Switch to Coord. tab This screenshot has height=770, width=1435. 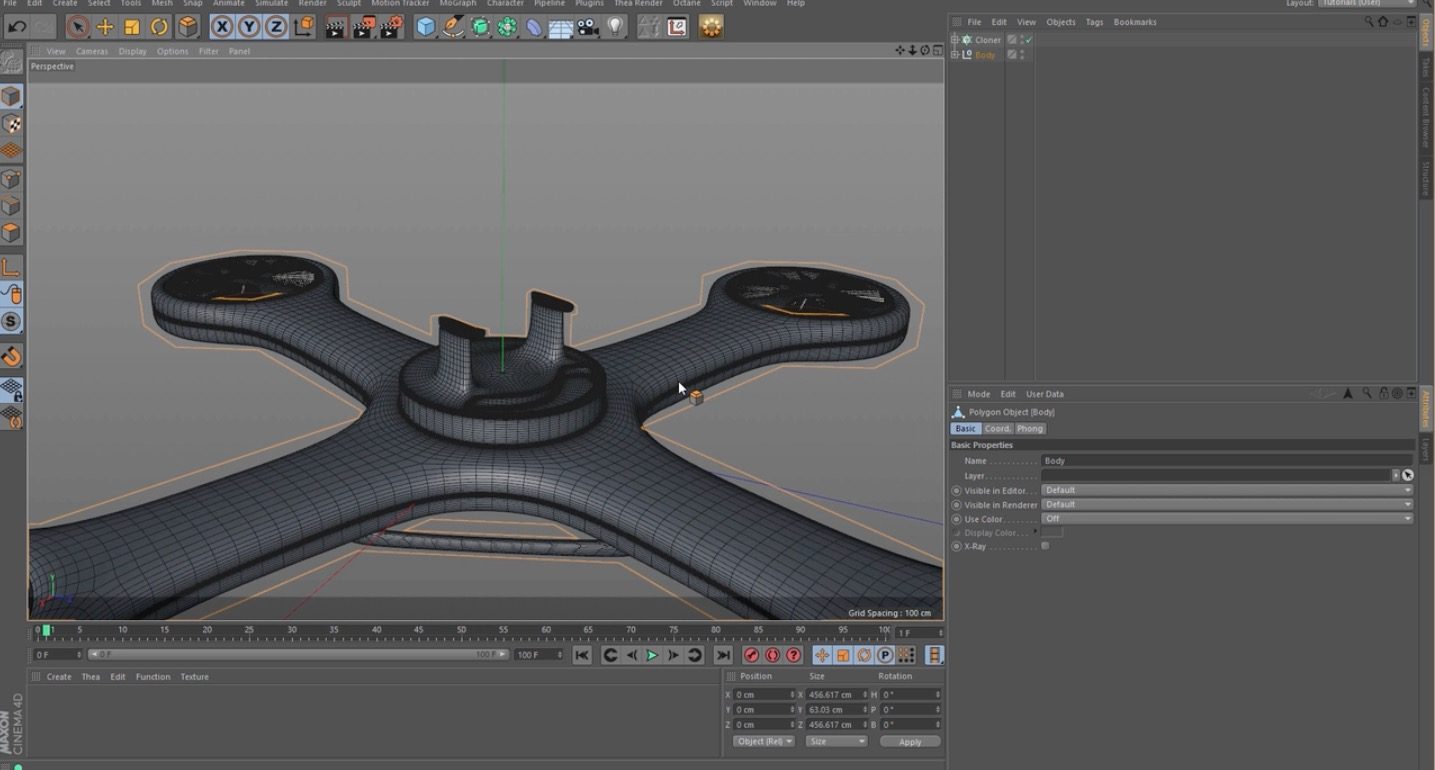[x=998, y=428]
